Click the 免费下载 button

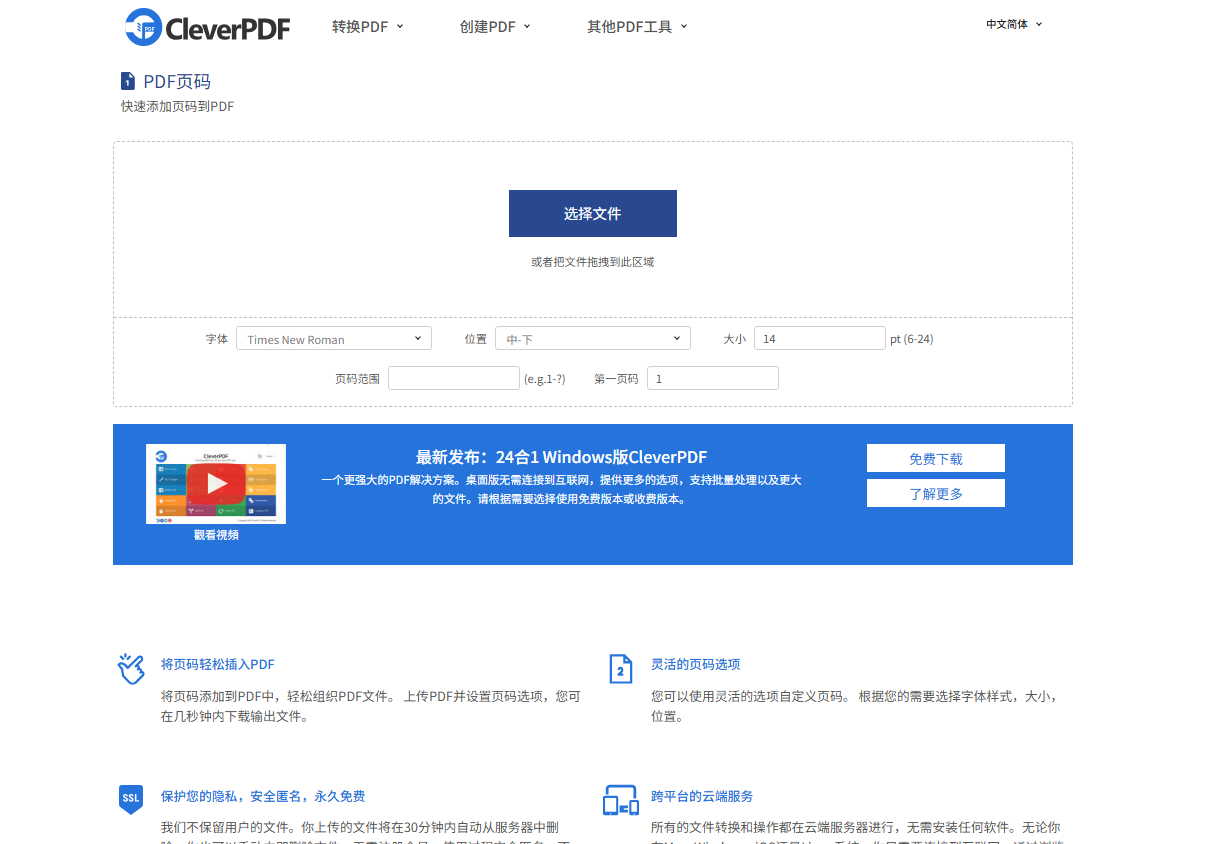pyautogui.click(x=935, y=459)
